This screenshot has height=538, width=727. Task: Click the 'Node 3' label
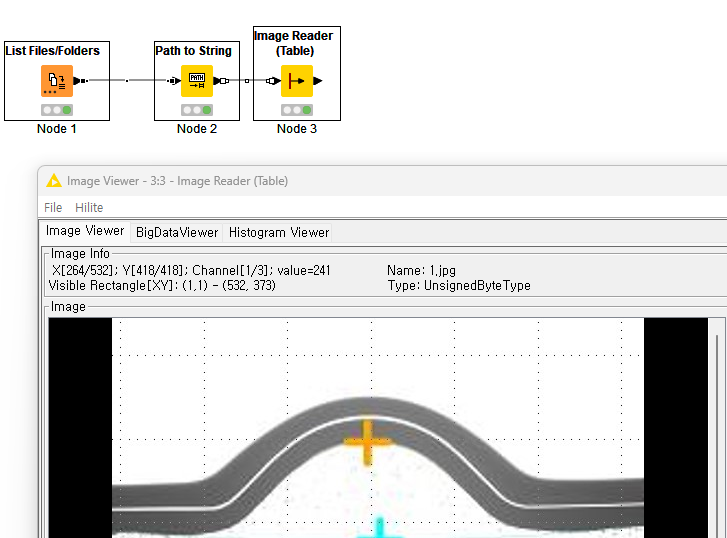[297, 129]
